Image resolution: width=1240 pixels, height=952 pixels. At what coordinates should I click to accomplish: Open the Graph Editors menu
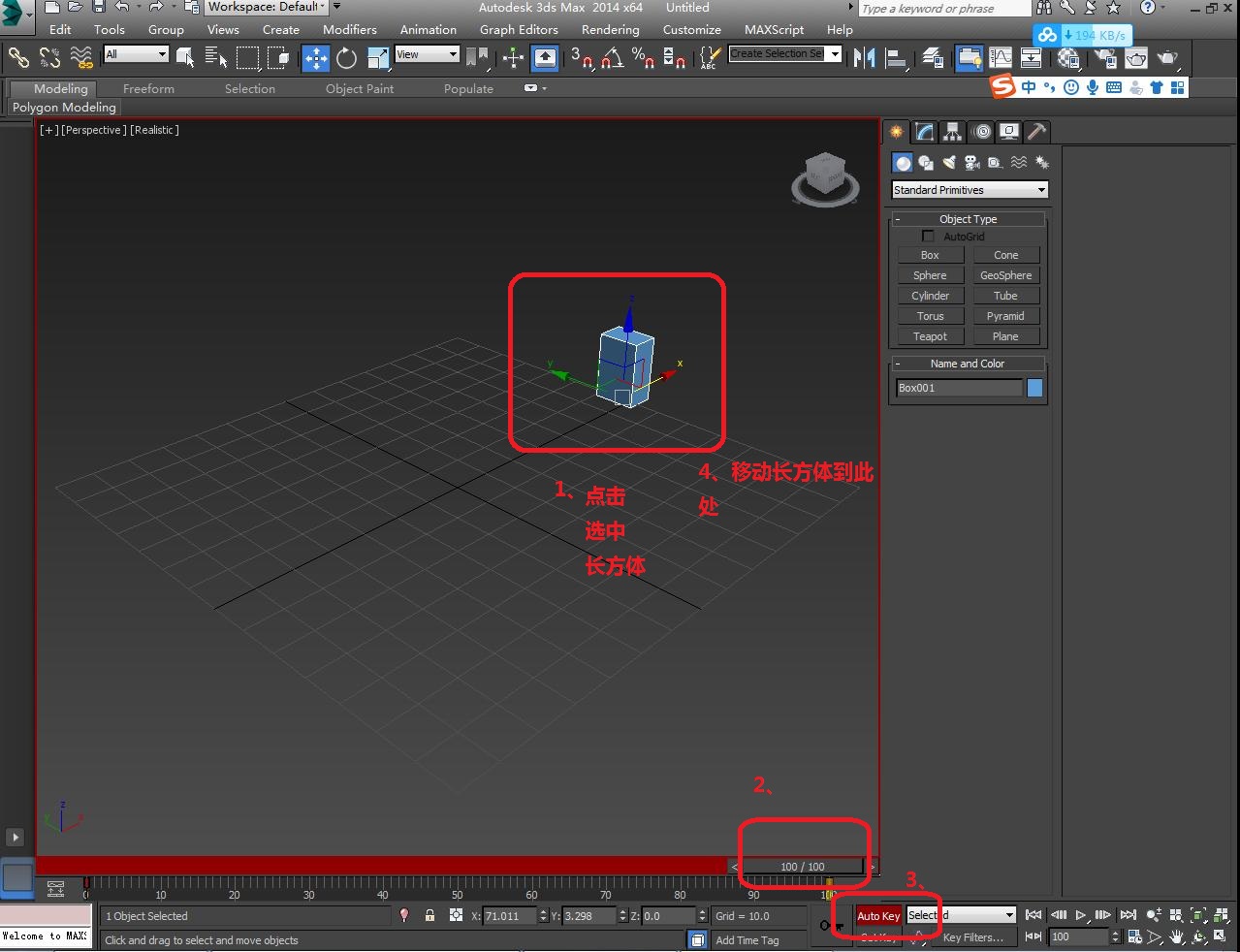click(519, 29)
